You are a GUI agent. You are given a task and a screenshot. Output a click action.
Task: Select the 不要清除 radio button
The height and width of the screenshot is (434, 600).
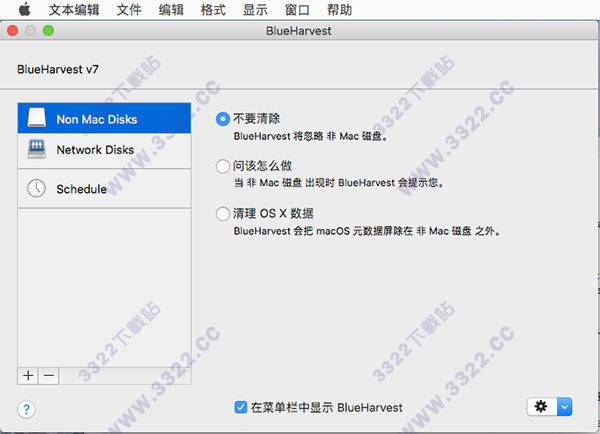[x=223, y=119]
